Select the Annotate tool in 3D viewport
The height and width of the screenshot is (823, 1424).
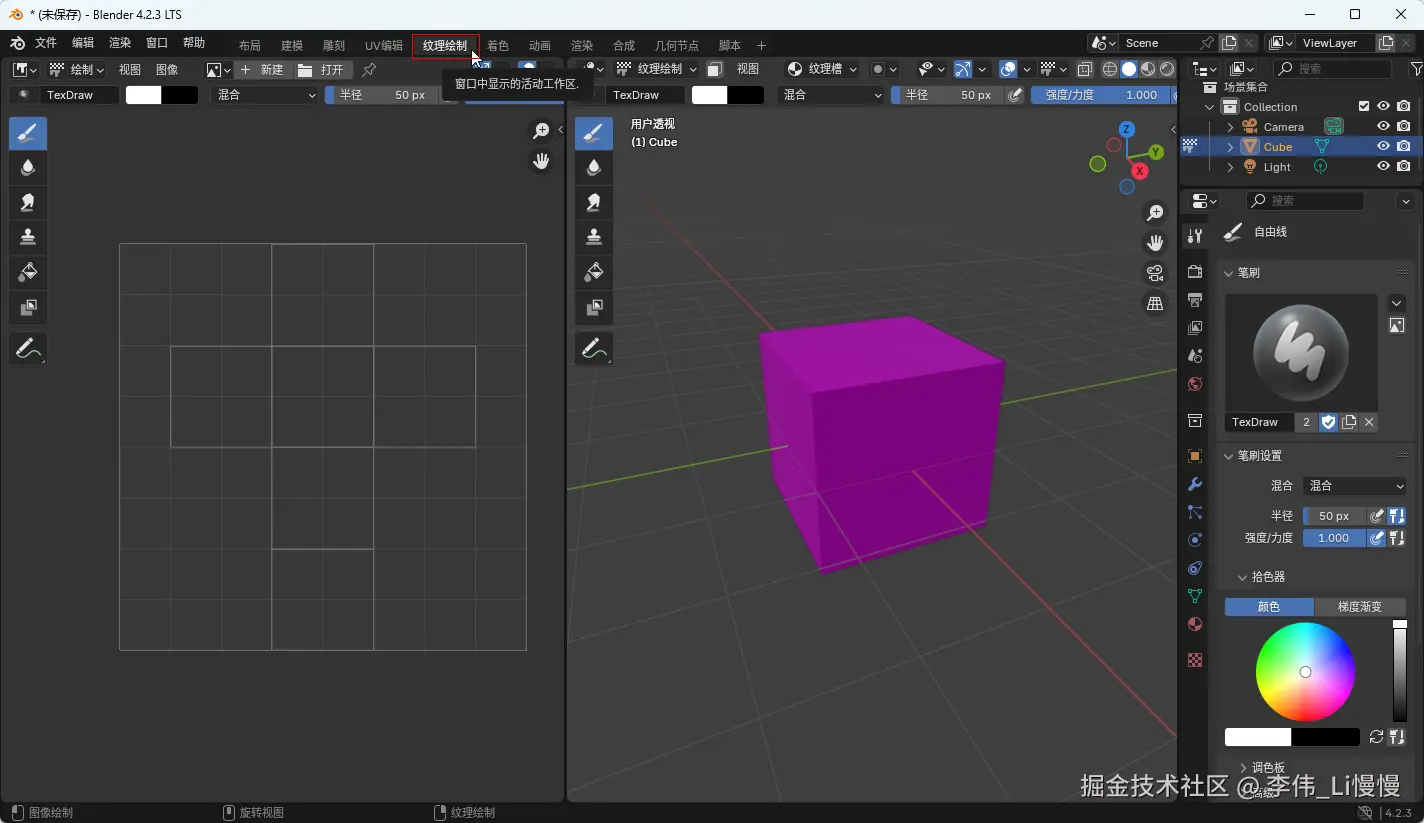click(594, 349)
